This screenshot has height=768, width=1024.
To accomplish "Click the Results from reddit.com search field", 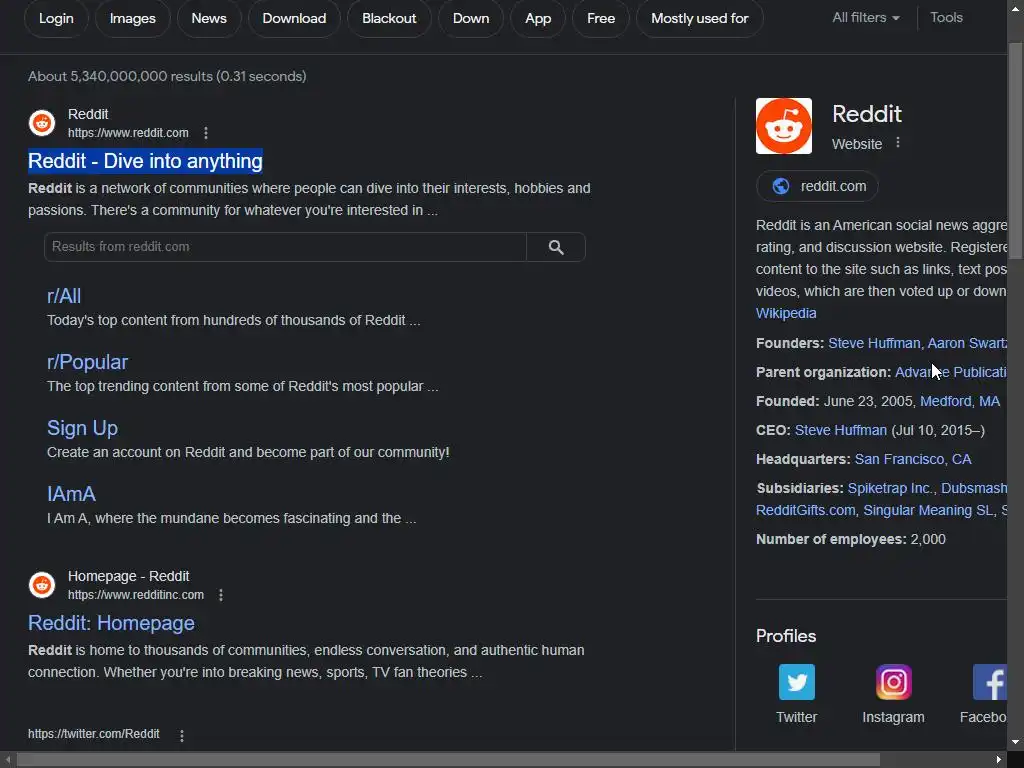I will pos(285,247).
